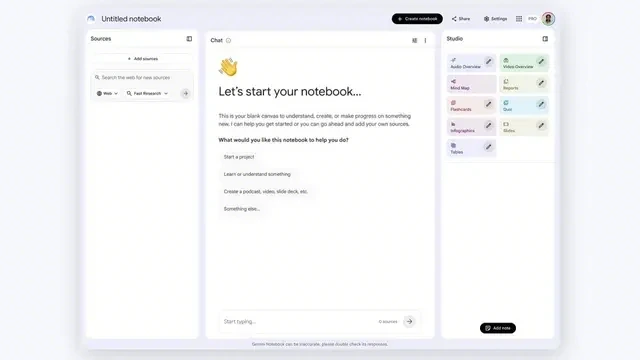This screenshot has width=640, height=360.
Task: Click the NotebookLM logo icon
Action: (91, 19)
